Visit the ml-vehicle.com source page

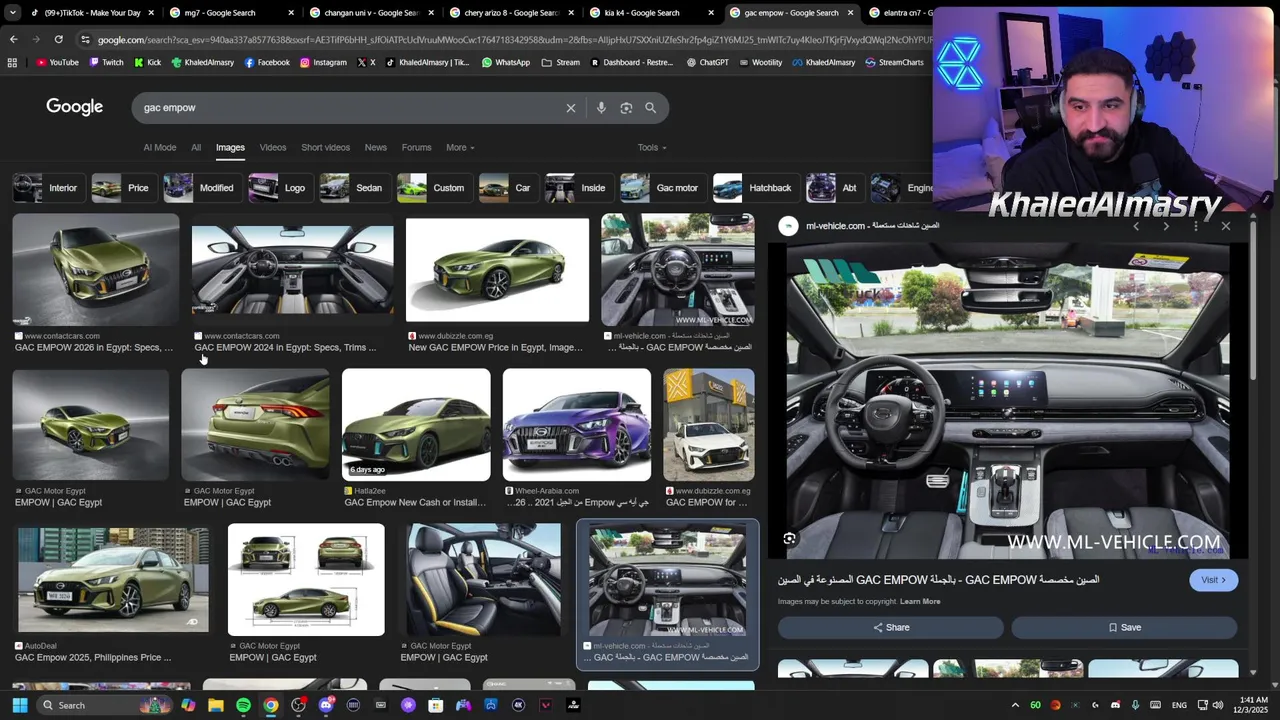click(x=1213, y=580)
